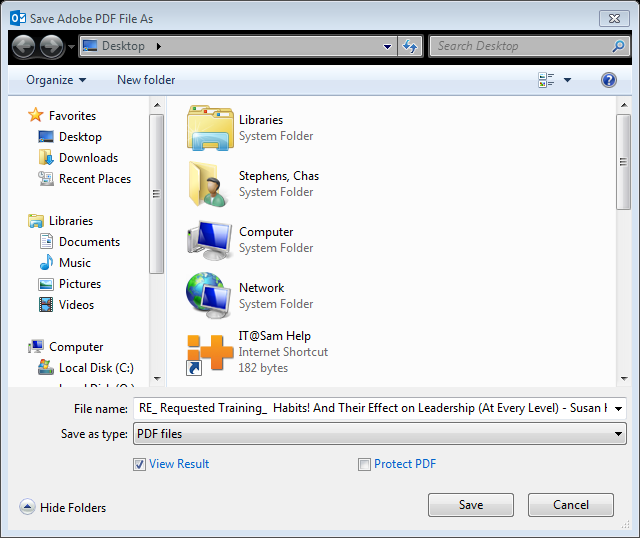Click the IT@Sam Help shortcut icon
The height and width of the screenshot is (538, 640).
point(210,353)
